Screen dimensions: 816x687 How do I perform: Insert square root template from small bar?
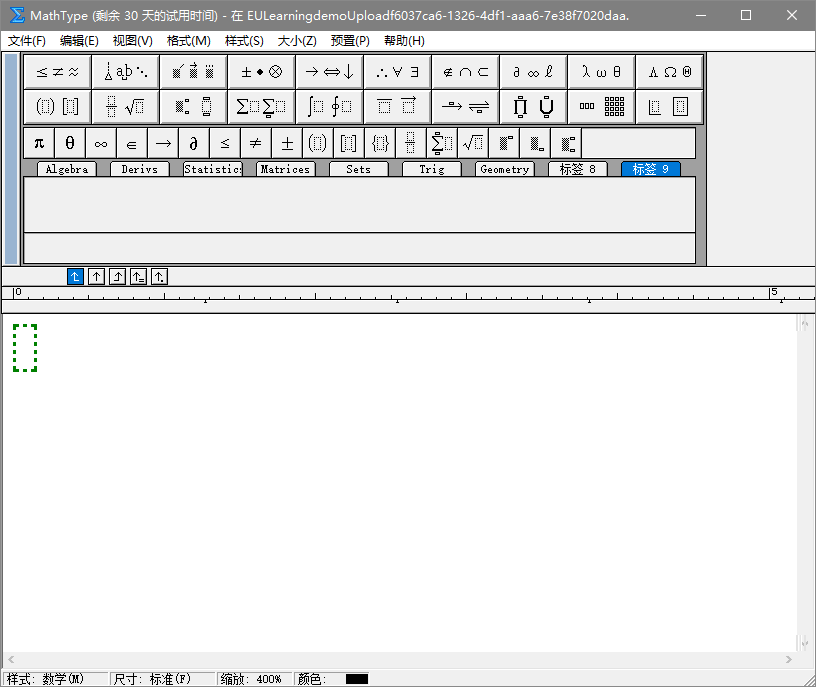coord(473,143)
